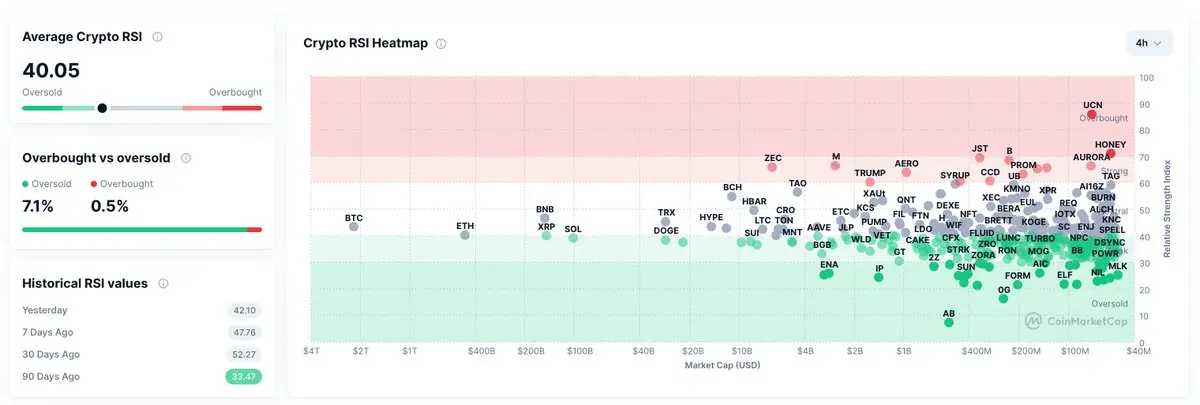Click info icon beside Average Crypto RSI
Image resolution: width=1200 pixels, height=405 pixels.
158,37
